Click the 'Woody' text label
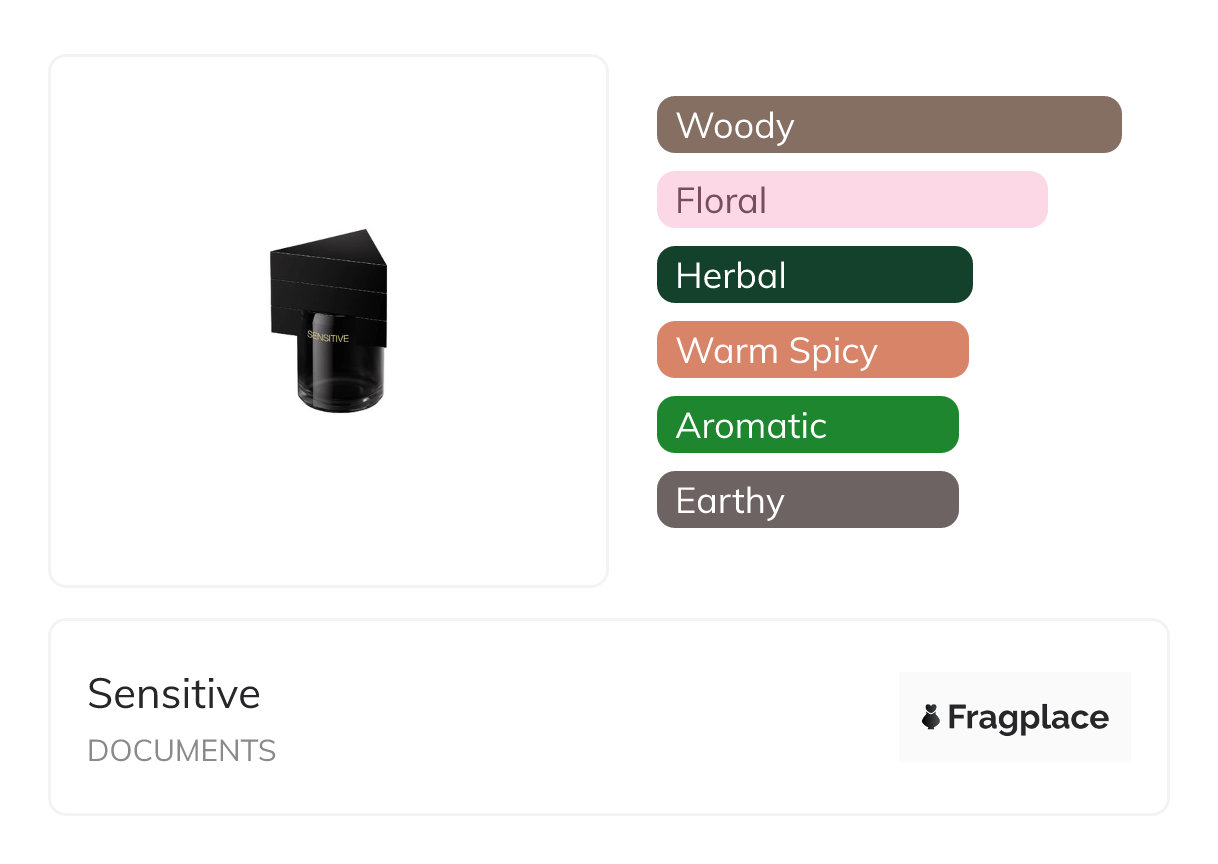1218x864 pixels. (x=735, y=126)
